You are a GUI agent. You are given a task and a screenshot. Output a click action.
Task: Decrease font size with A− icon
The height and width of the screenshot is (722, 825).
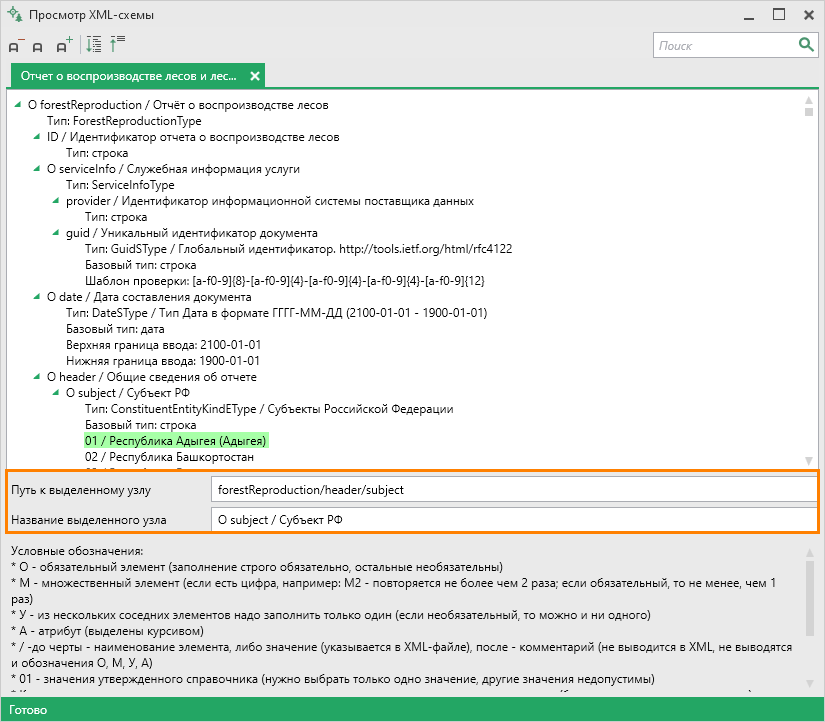(16, 46)
